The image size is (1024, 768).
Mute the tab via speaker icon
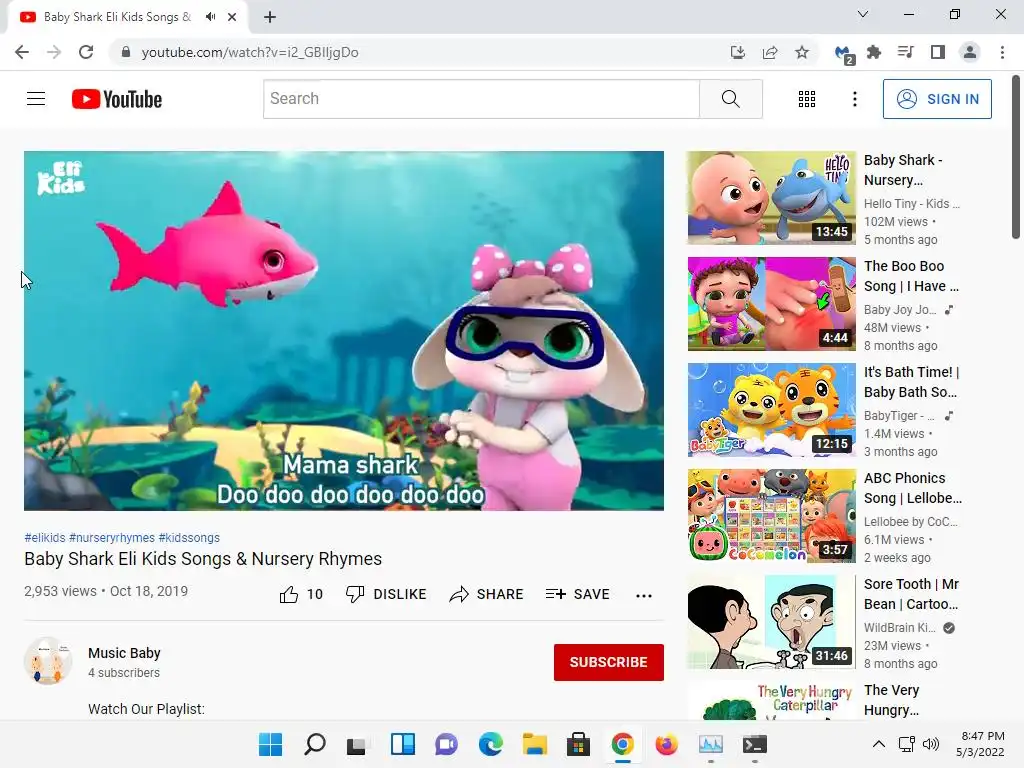(210, 17)
